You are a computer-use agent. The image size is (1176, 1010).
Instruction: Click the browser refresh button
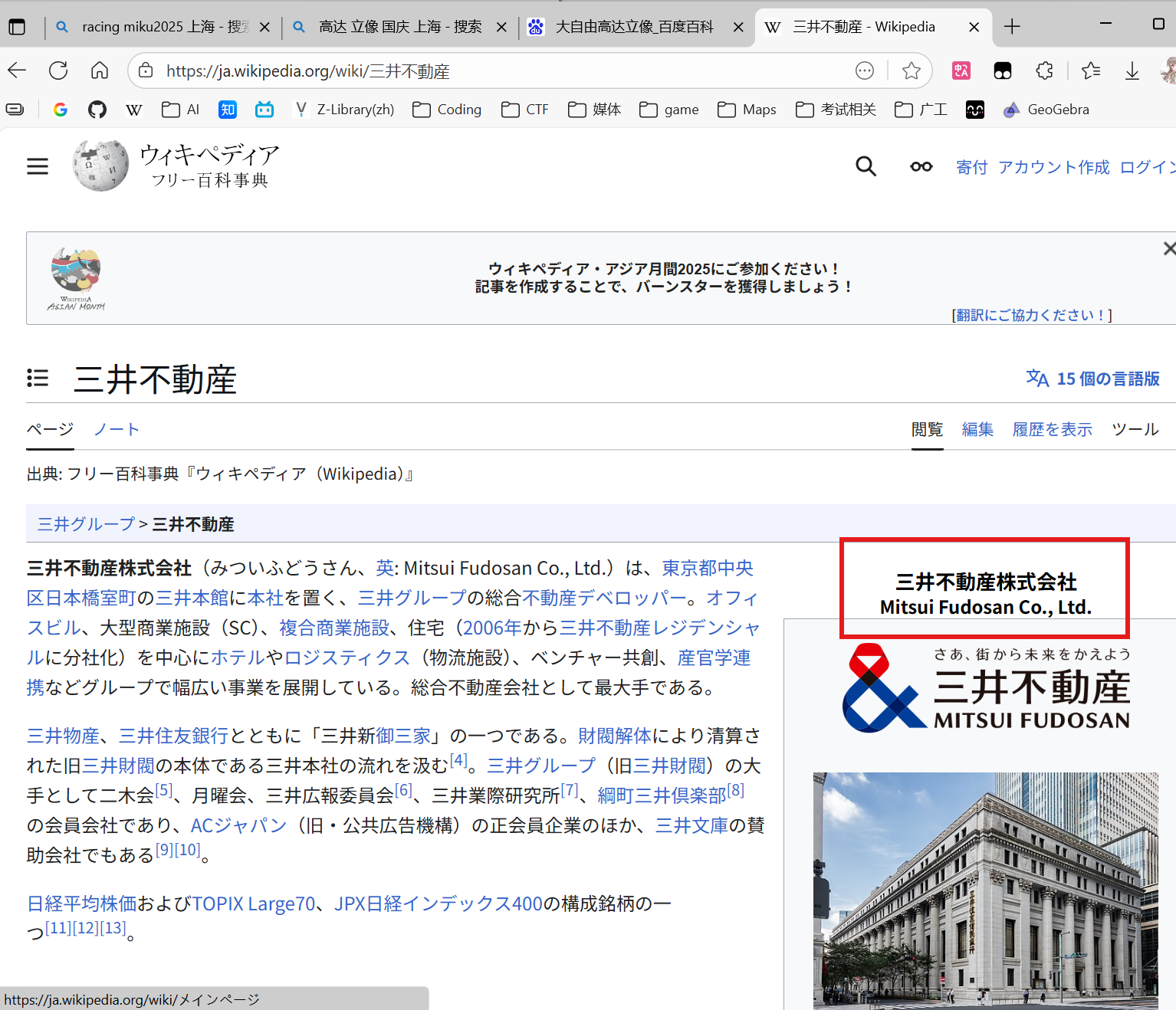pyautogui.click(x=58, y=71)
